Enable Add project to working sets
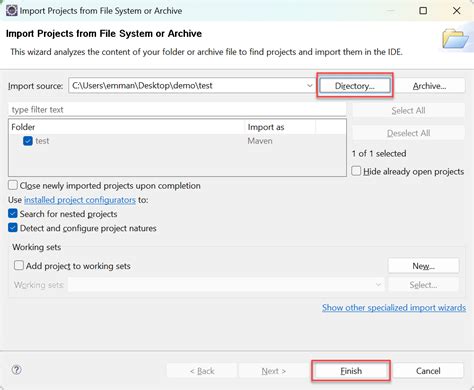474x390 pixels. [x=19, y=265]
